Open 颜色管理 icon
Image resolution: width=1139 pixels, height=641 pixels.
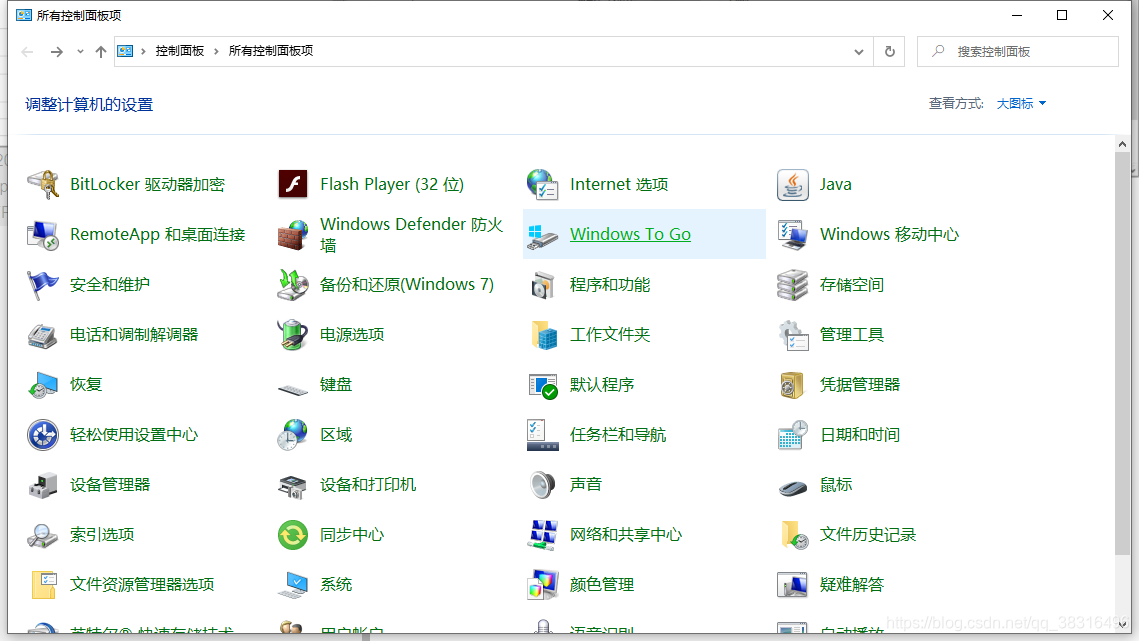click(x=543, y=585)
